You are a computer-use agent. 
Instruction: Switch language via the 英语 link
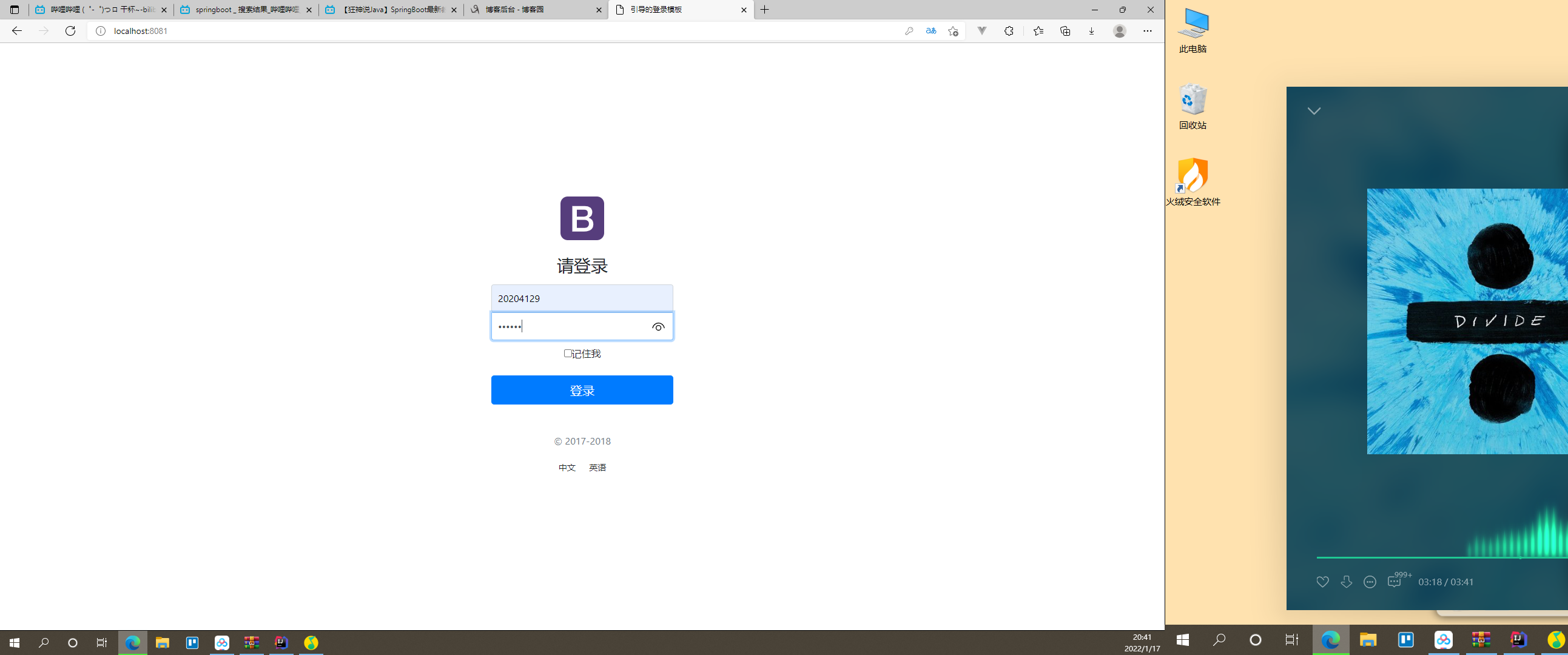coord(597,468)
